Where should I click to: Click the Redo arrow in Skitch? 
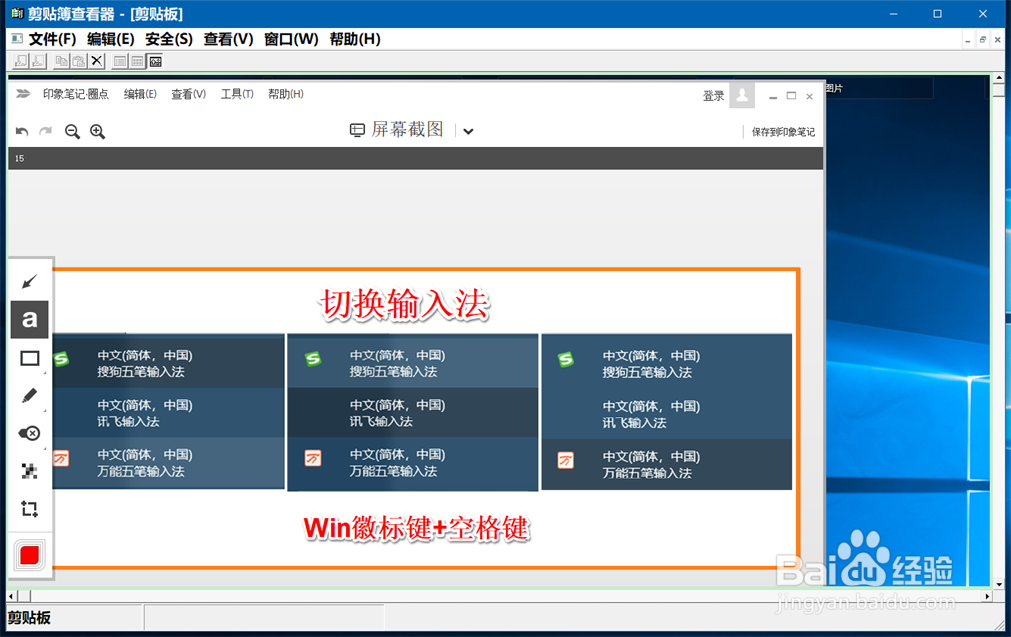(45, 132)
